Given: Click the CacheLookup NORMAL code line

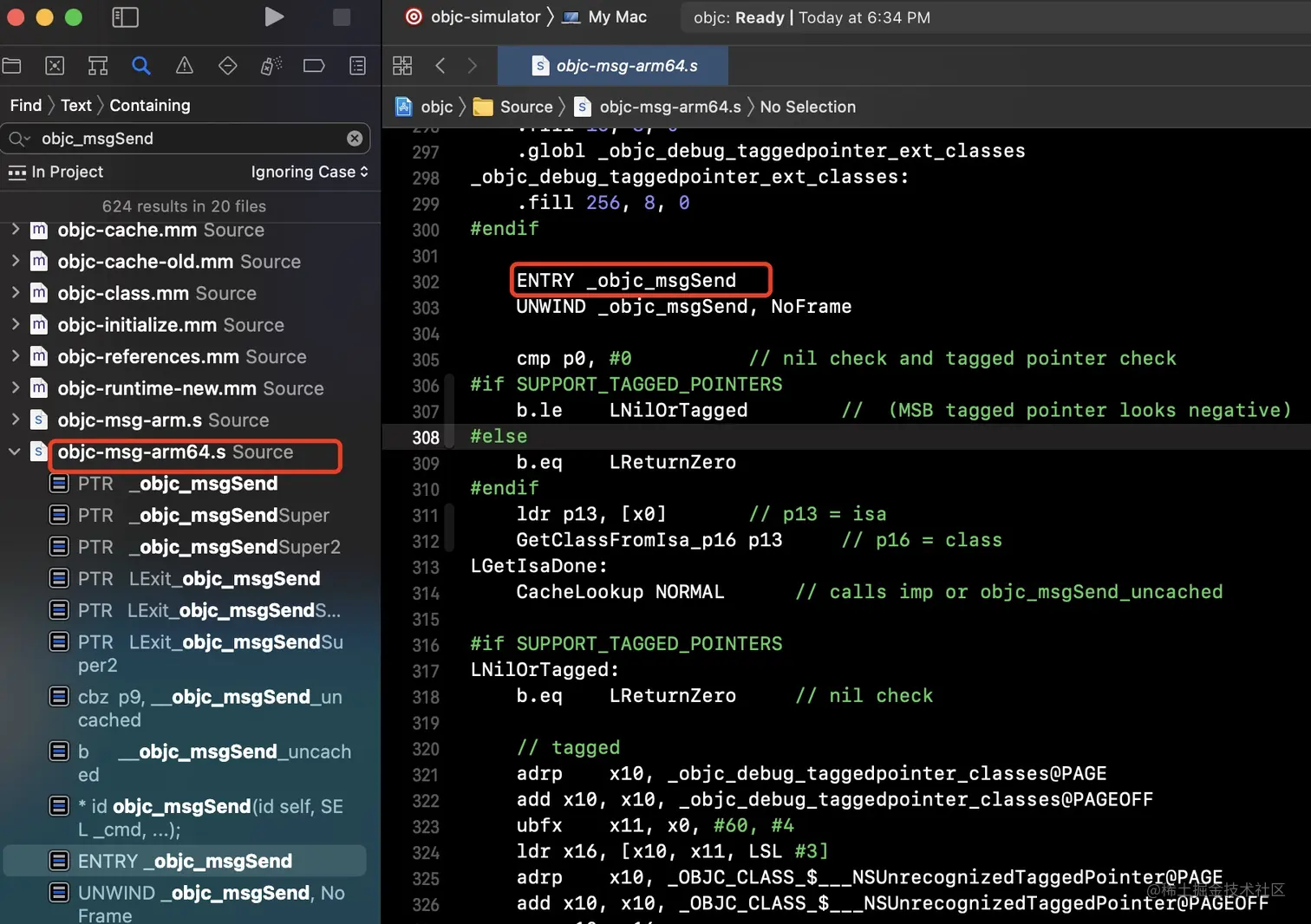Looking at the screenshot, I should [x=620, y=592].
